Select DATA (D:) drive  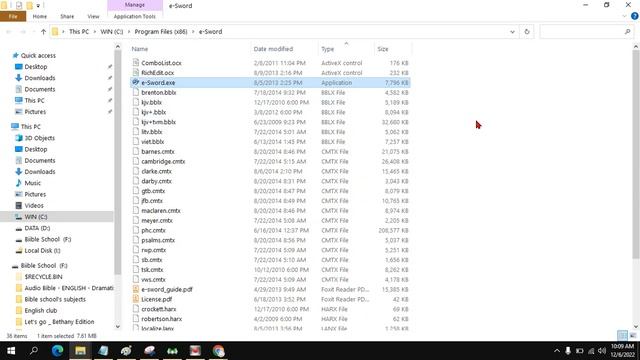[37, 228]
